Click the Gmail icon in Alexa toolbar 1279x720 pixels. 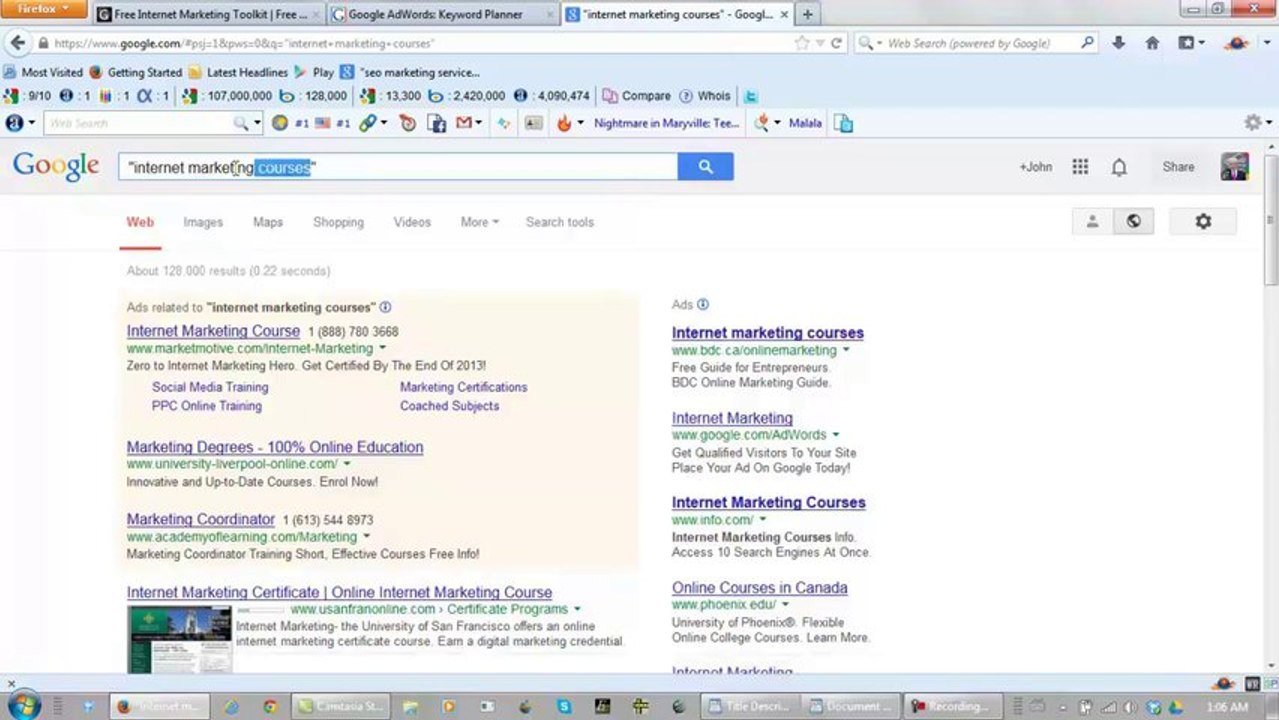point(464,123)
